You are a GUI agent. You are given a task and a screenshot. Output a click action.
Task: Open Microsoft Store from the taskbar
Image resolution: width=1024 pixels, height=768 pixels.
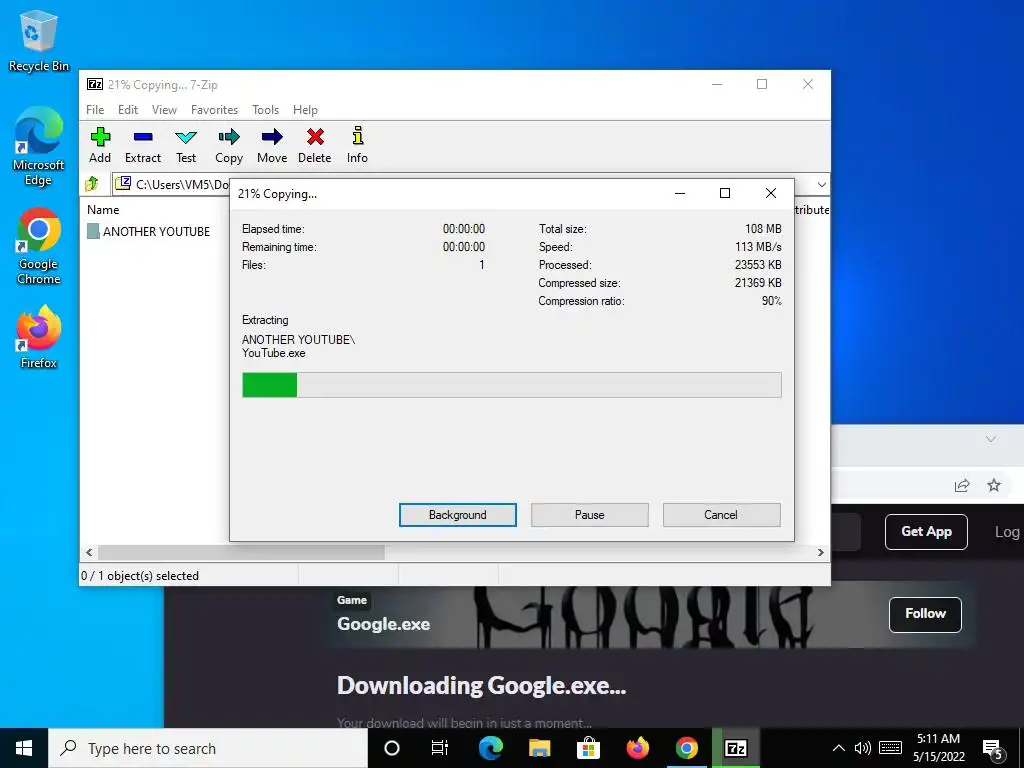click(x=588, y=748)
